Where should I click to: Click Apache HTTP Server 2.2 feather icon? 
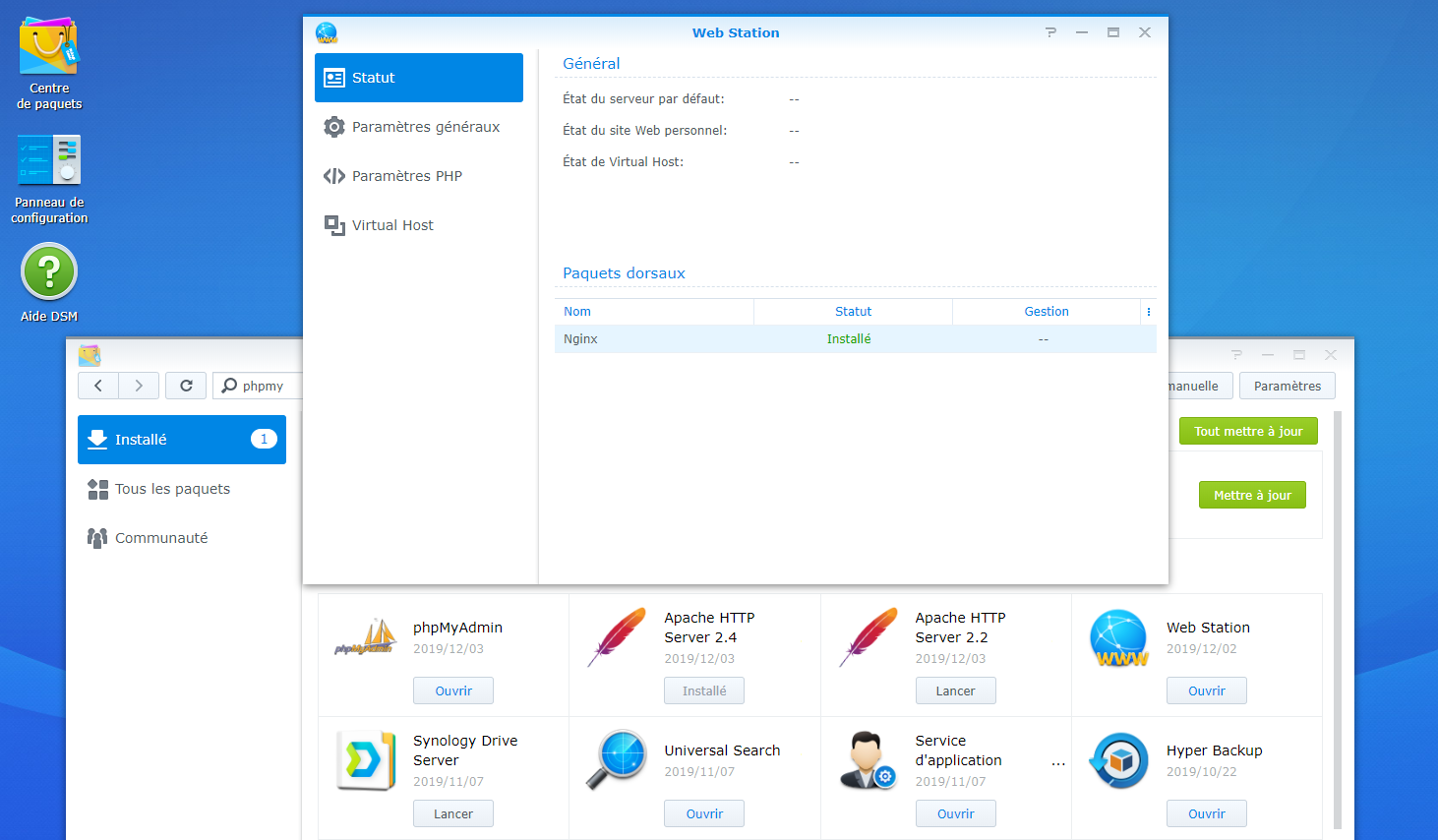(x=868, y=637)
